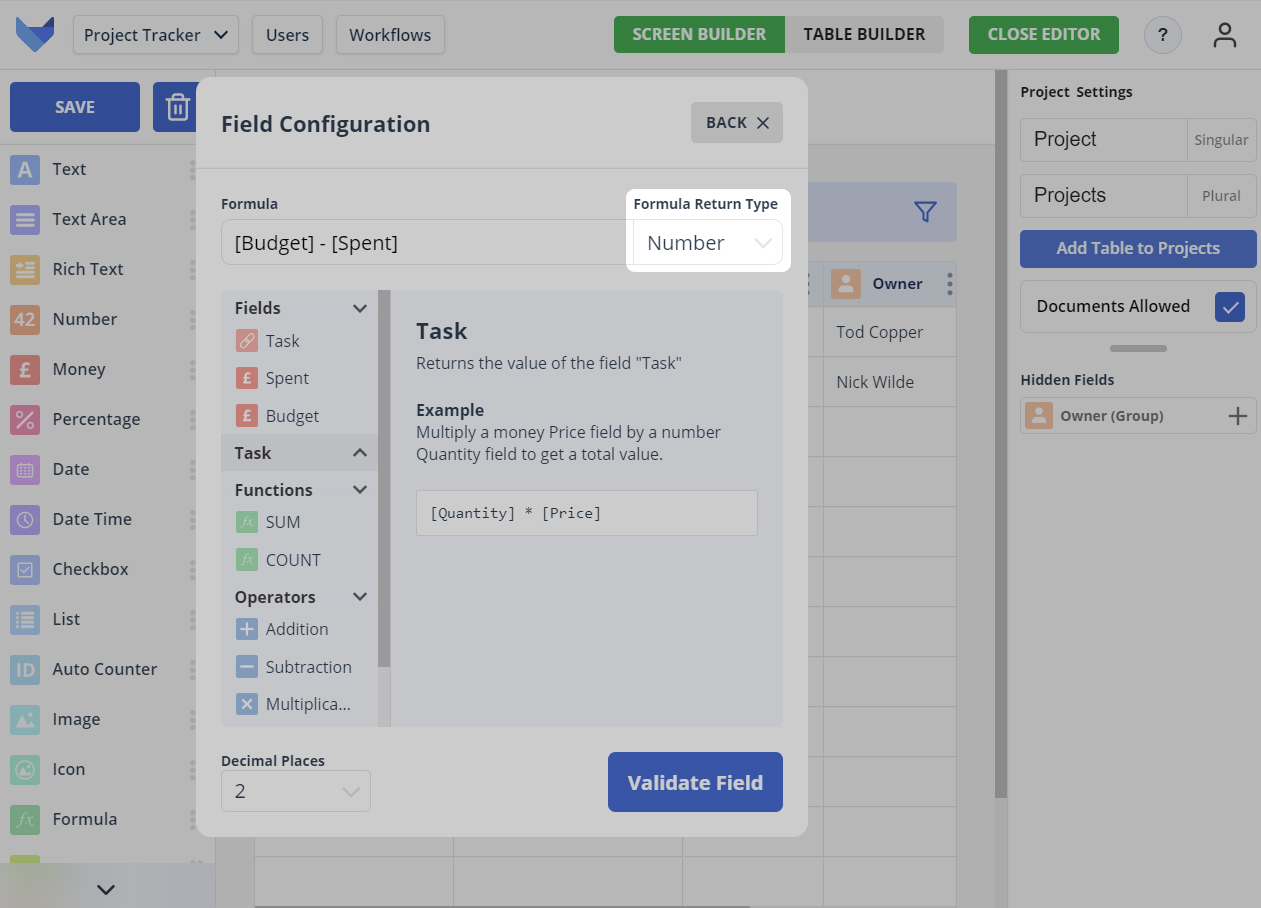This screenshot has width=1261, height=908.
Task: Click the Close Editor button
Action: click(x=1044, y=35)
